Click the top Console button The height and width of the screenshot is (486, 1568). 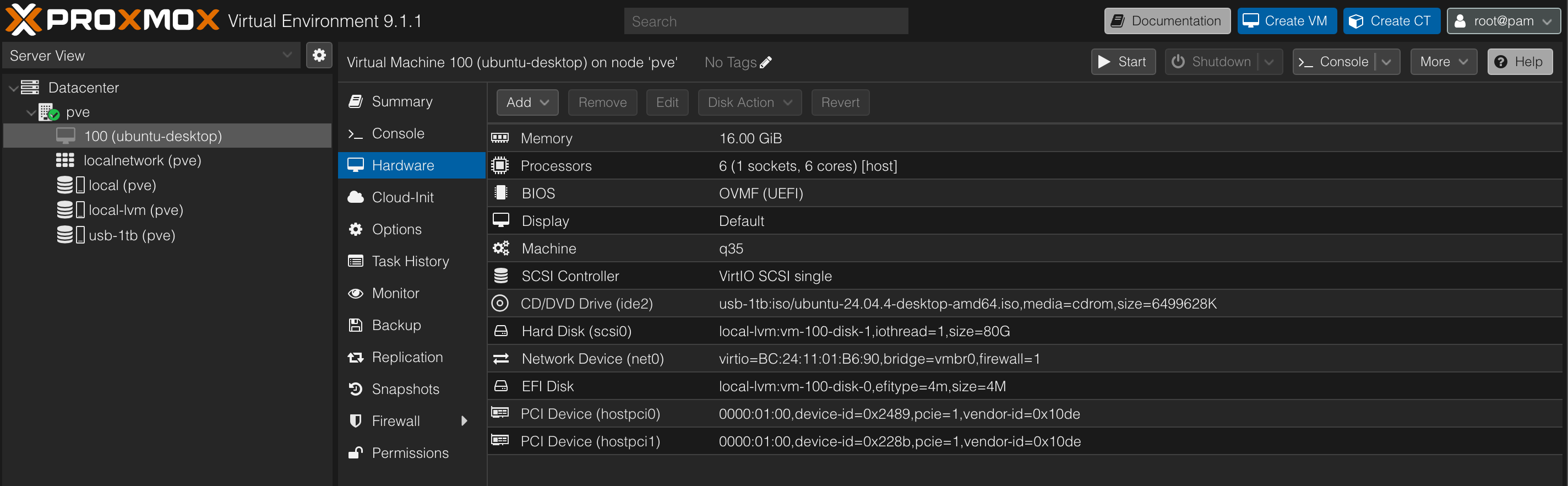point(1333,62)
